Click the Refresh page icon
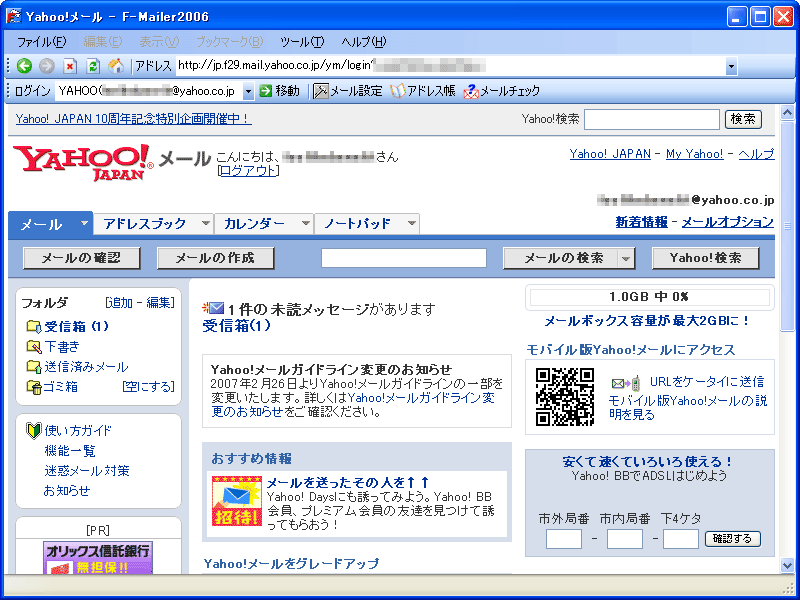The width and height of the screenshot is (800, 600). 92,66
